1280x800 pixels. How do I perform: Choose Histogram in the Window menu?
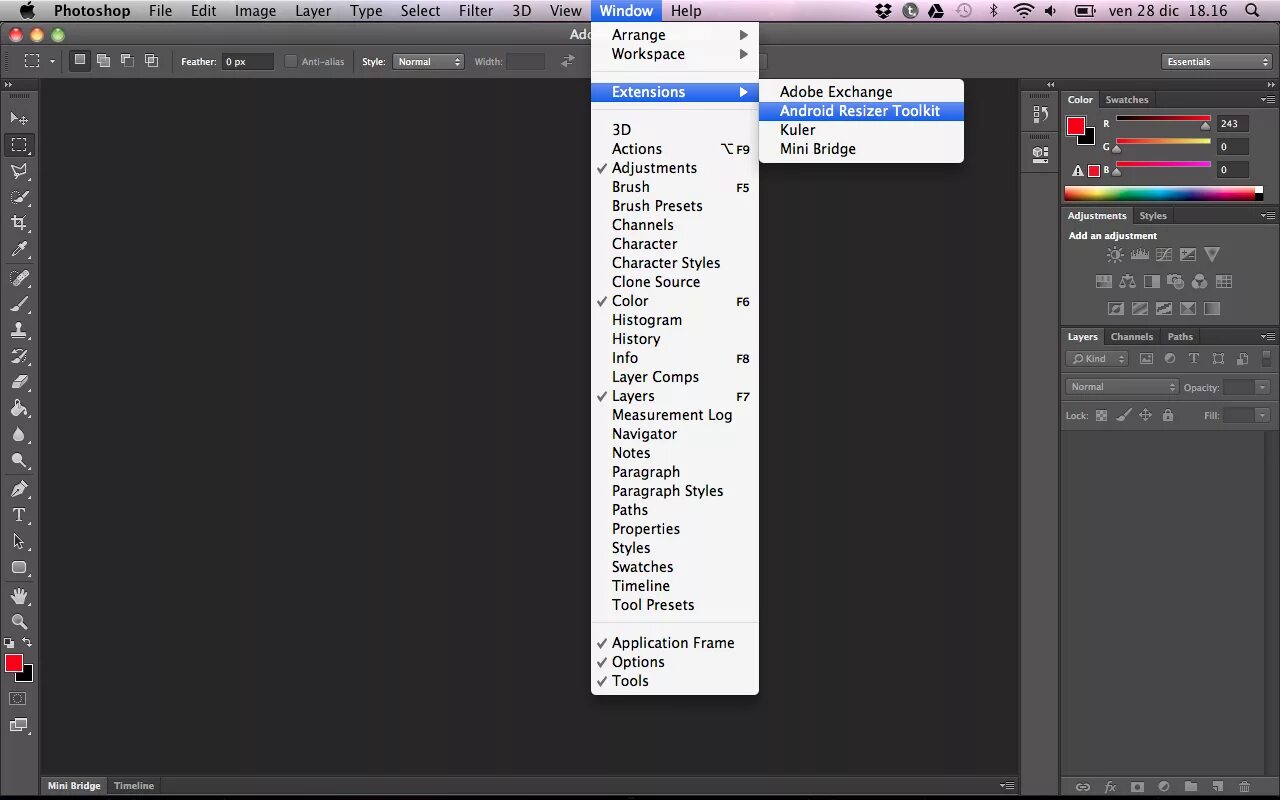pyautogui.click(x=675, y=320)
